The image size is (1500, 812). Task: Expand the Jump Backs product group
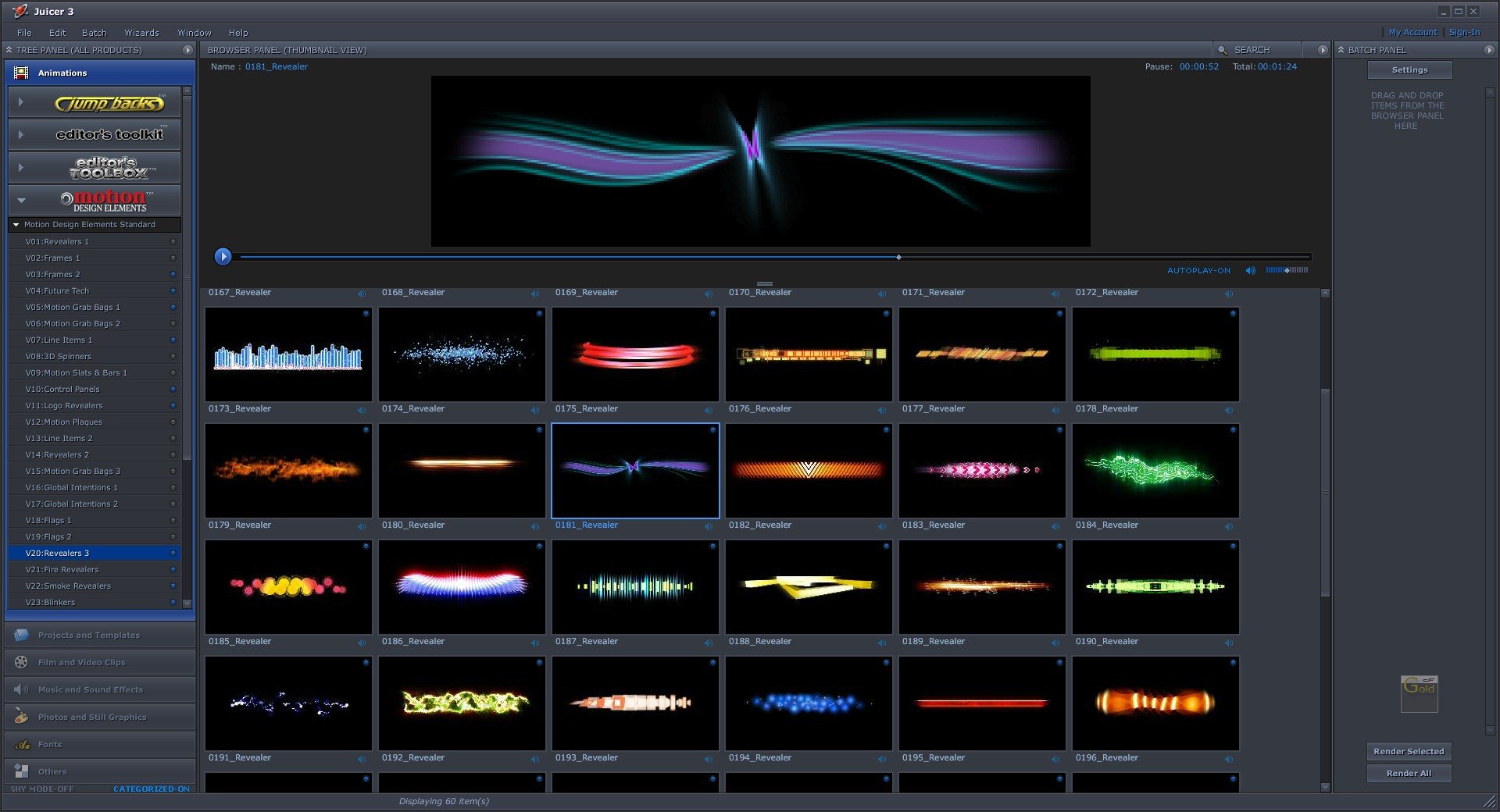(21, 102)
